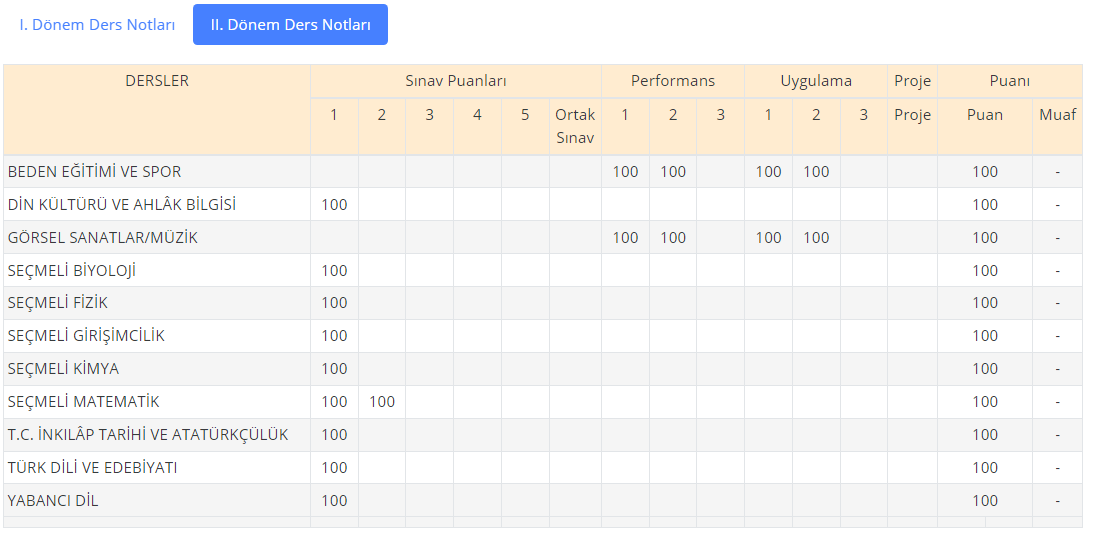Click YABANCI DİL final Puan value

[x=984, y=500]
